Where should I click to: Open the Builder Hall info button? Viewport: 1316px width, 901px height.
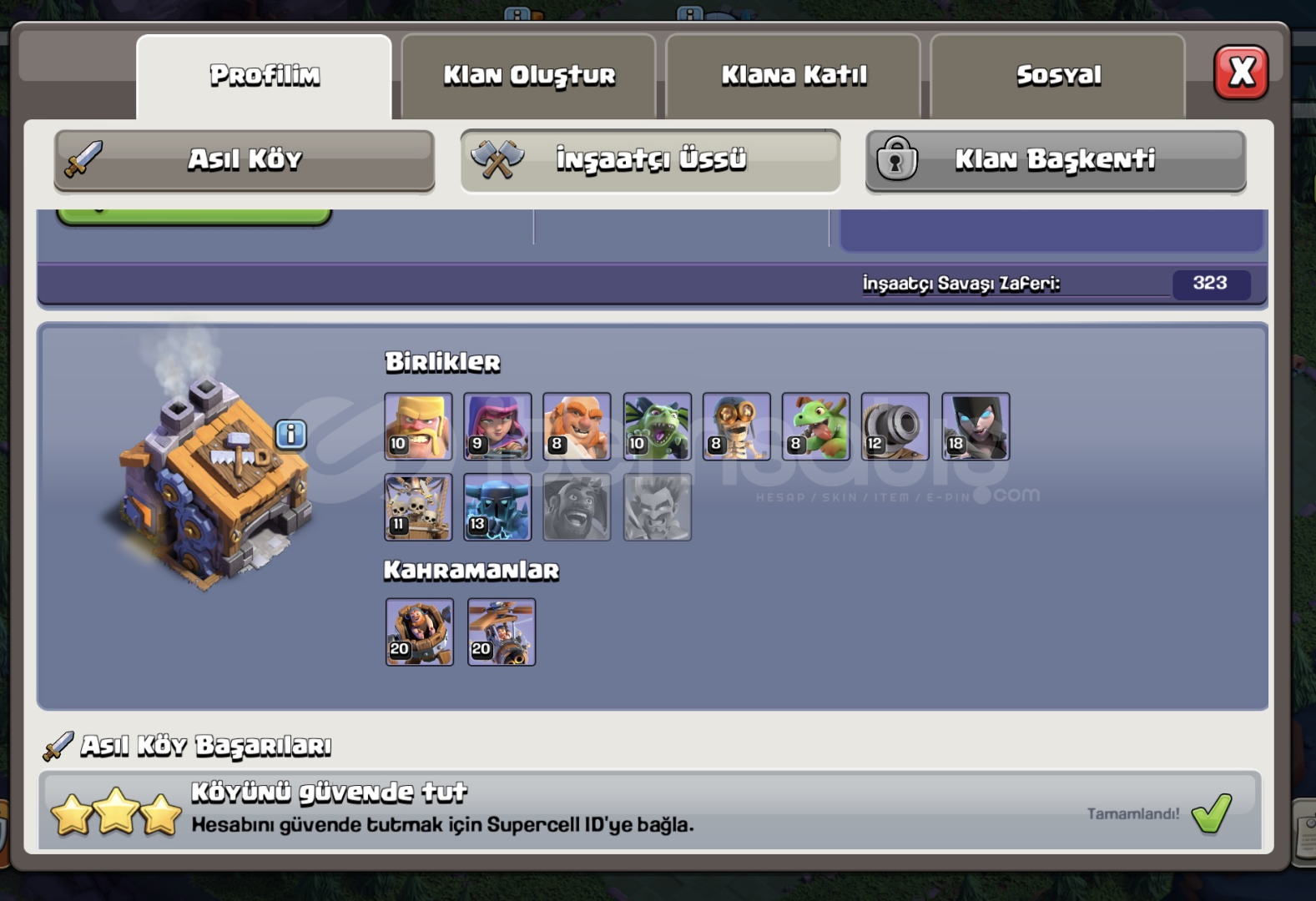291,434
